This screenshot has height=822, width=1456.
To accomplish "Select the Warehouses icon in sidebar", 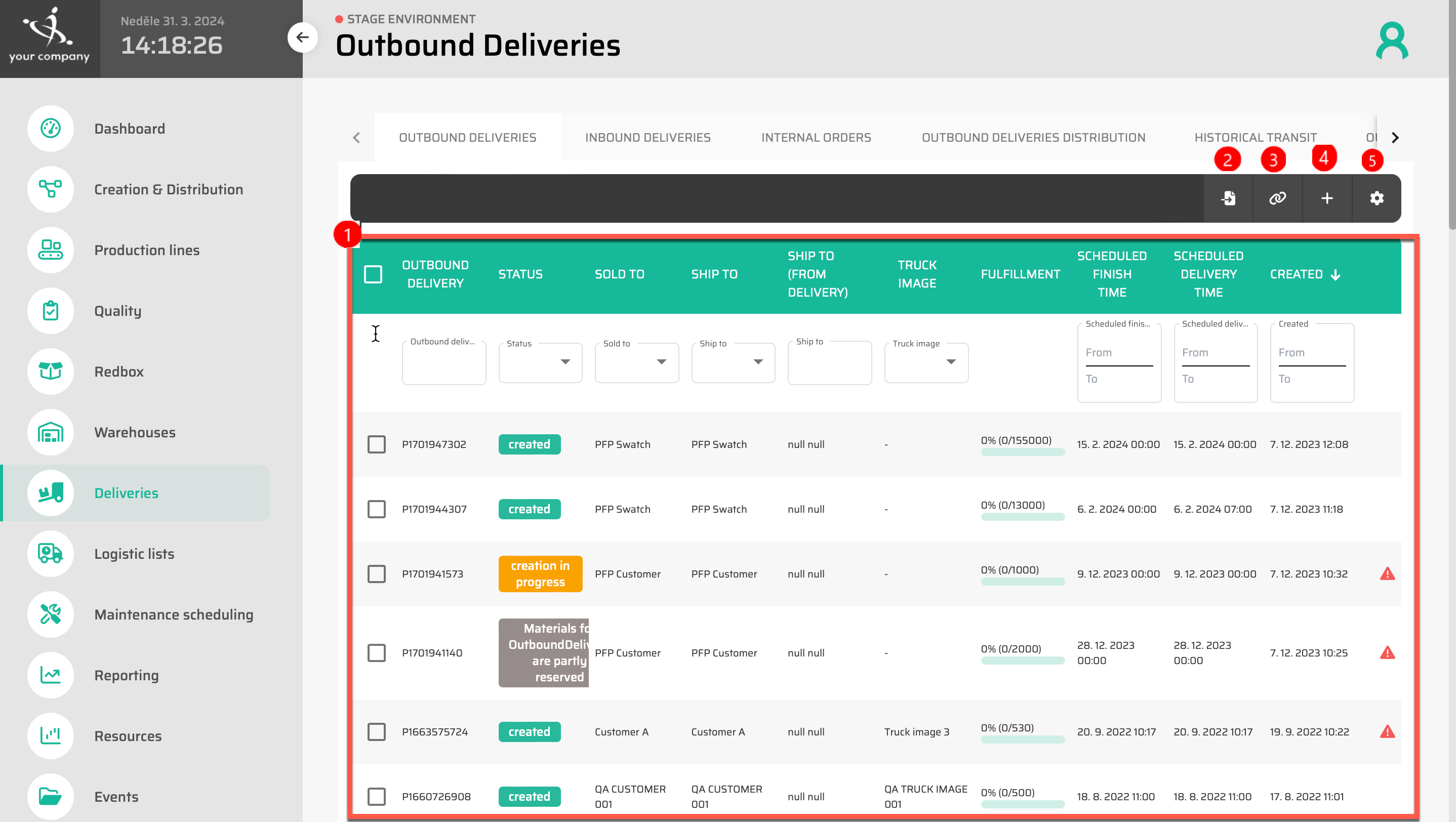I will 50,432.
